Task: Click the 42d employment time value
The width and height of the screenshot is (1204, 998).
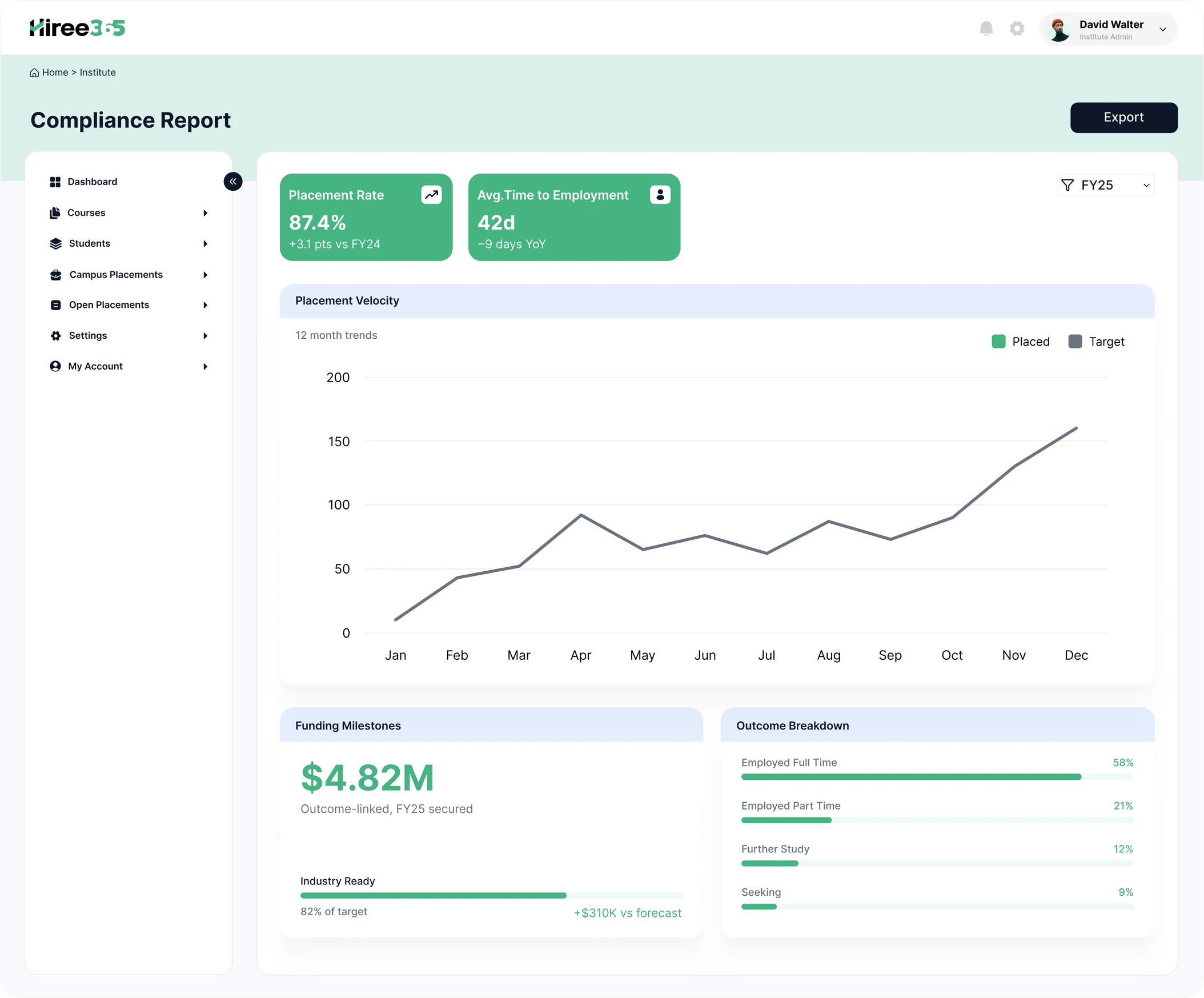Action: tap(496, 223)
